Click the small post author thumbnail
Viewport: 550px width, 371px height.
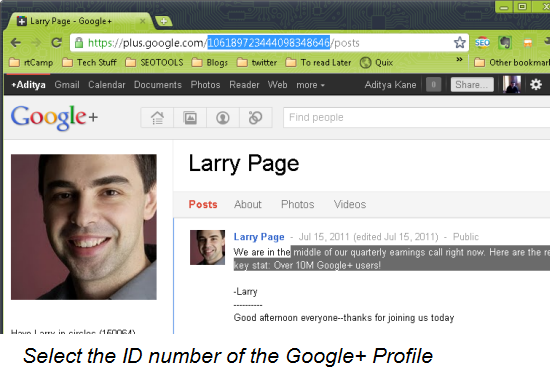point(207,247)
